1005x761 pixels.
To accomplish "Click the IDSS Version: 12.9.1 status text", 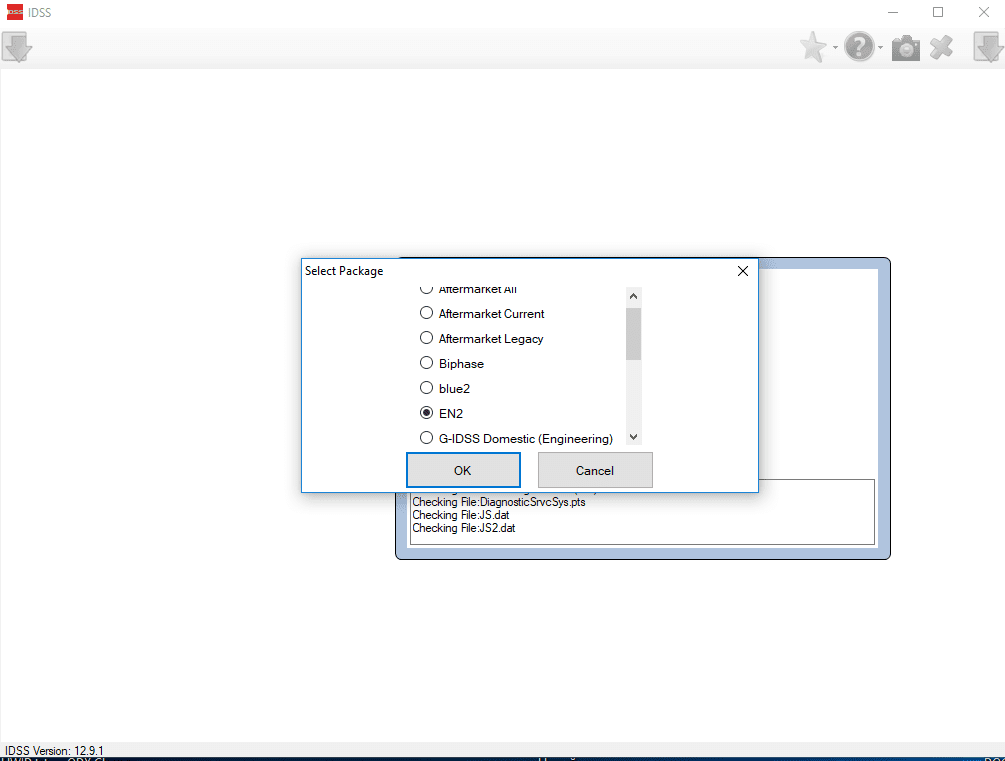I will pos(54,750).
